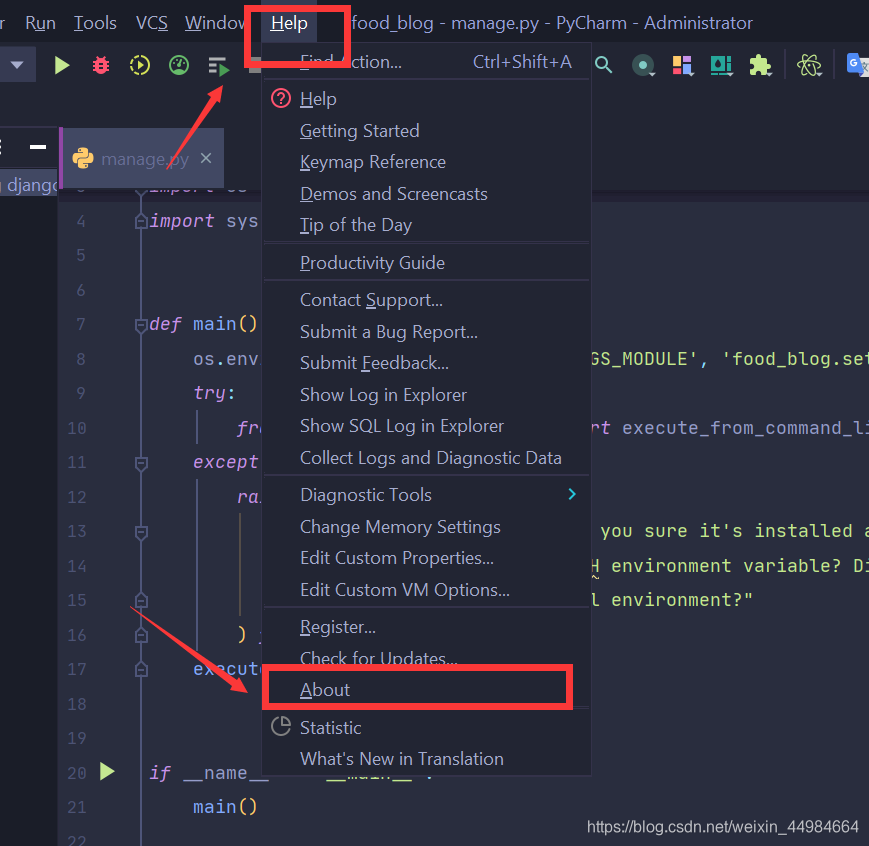Image resolution: width=869 pixels, height=846 pixels.
Task: Click the Python file icon on manage.py tab
Action: click(83, 159)
